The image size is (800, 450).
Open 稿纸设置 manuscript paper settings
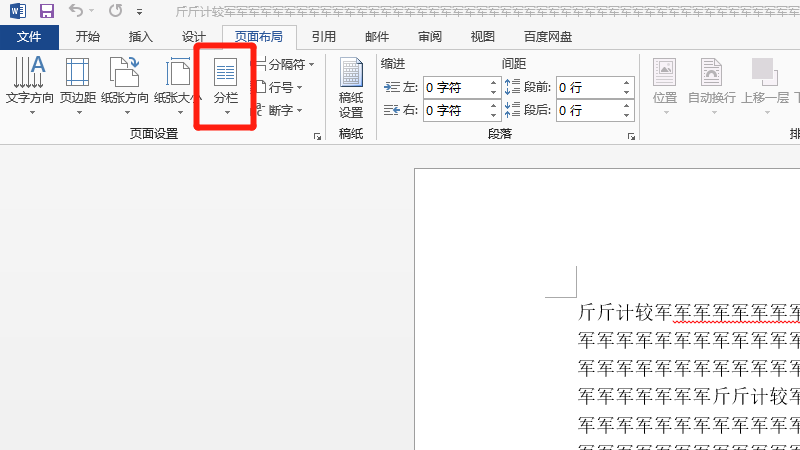click(351, 88)
